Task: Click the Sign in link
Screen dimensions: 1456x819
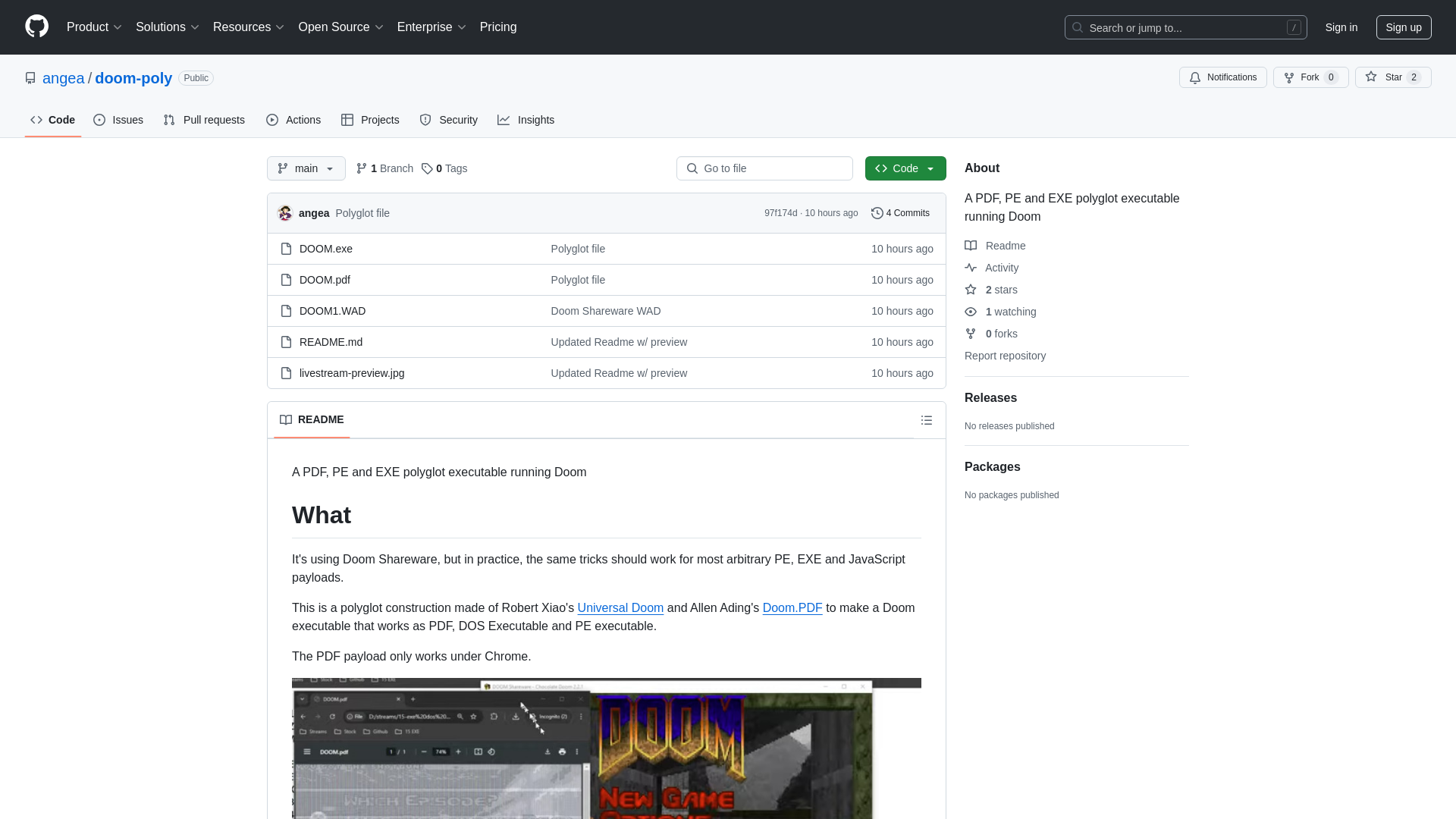Action: [x=1341, y=27]
